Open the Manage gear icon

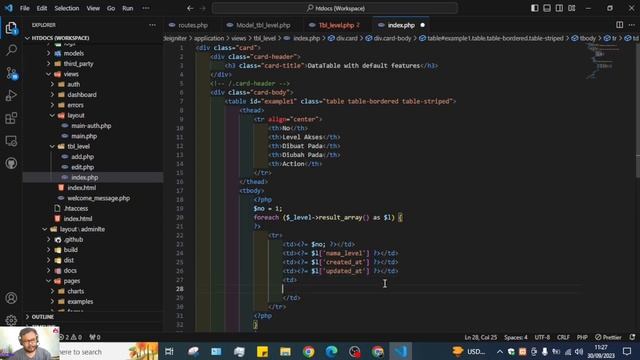[11, 320]
